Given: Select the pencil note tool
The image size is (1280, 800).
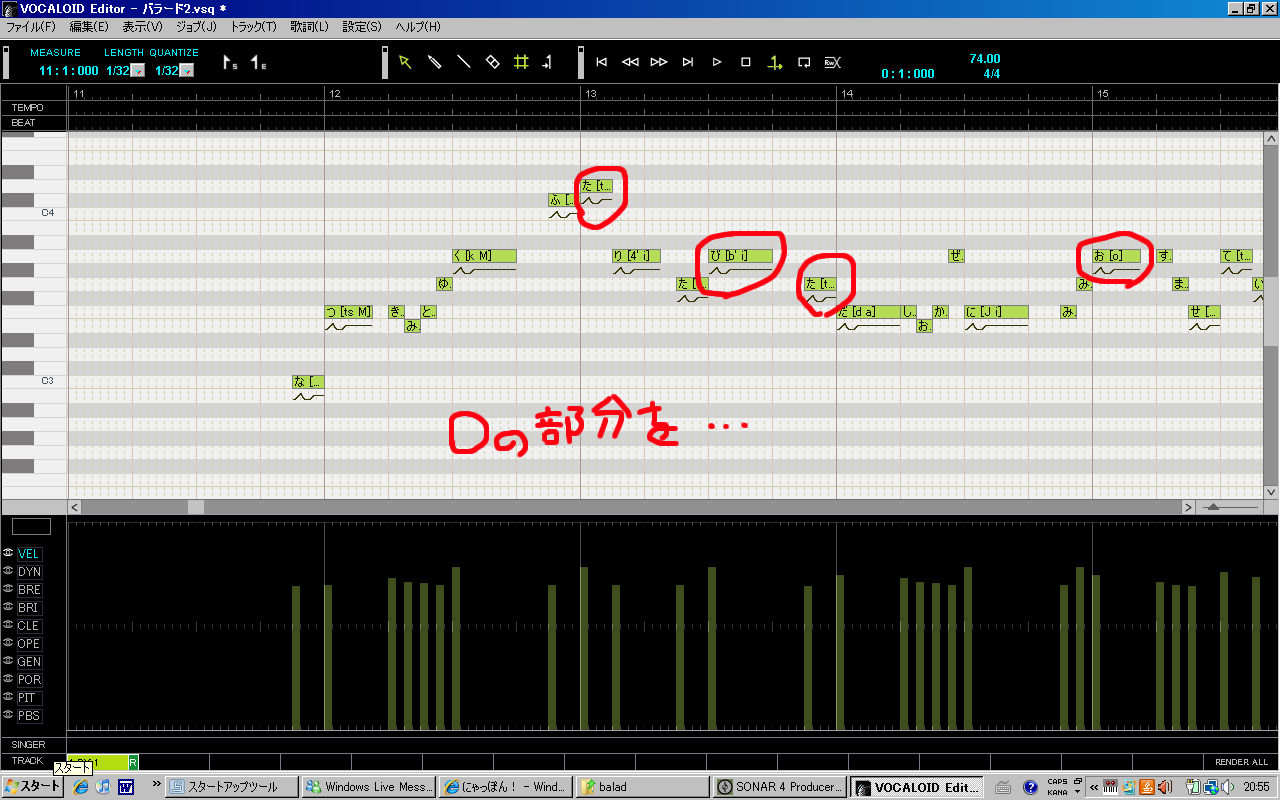Looking at the screenshot, I should [434, 62].
